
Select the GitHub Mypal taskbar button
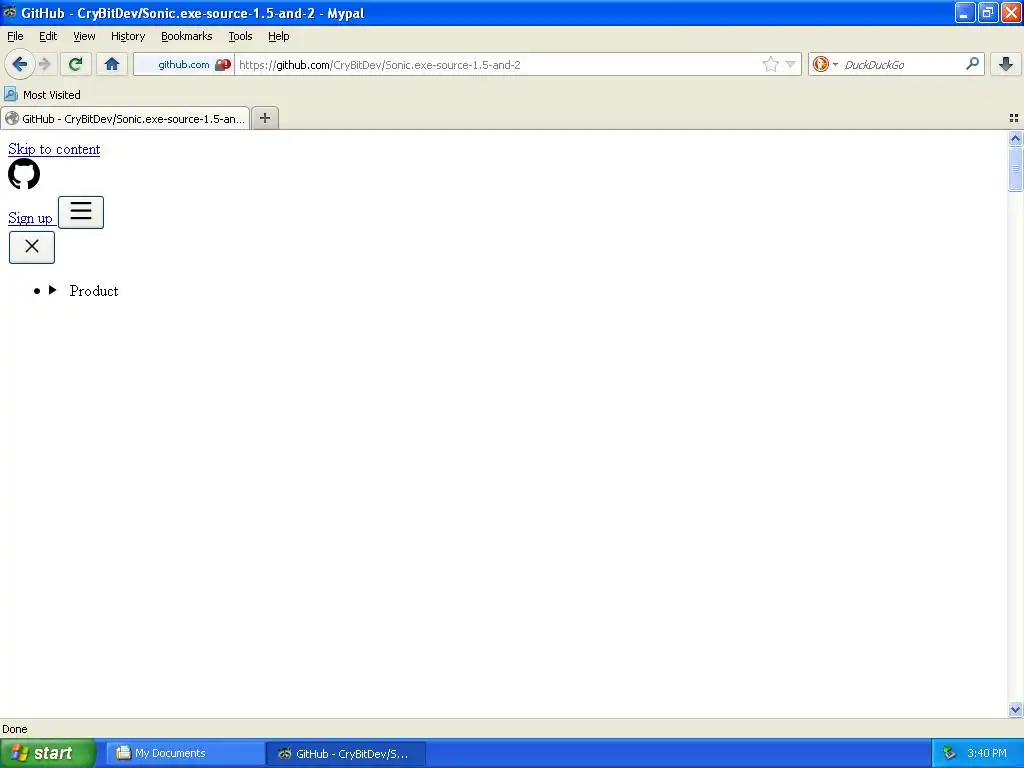click(x=345, y=754)
